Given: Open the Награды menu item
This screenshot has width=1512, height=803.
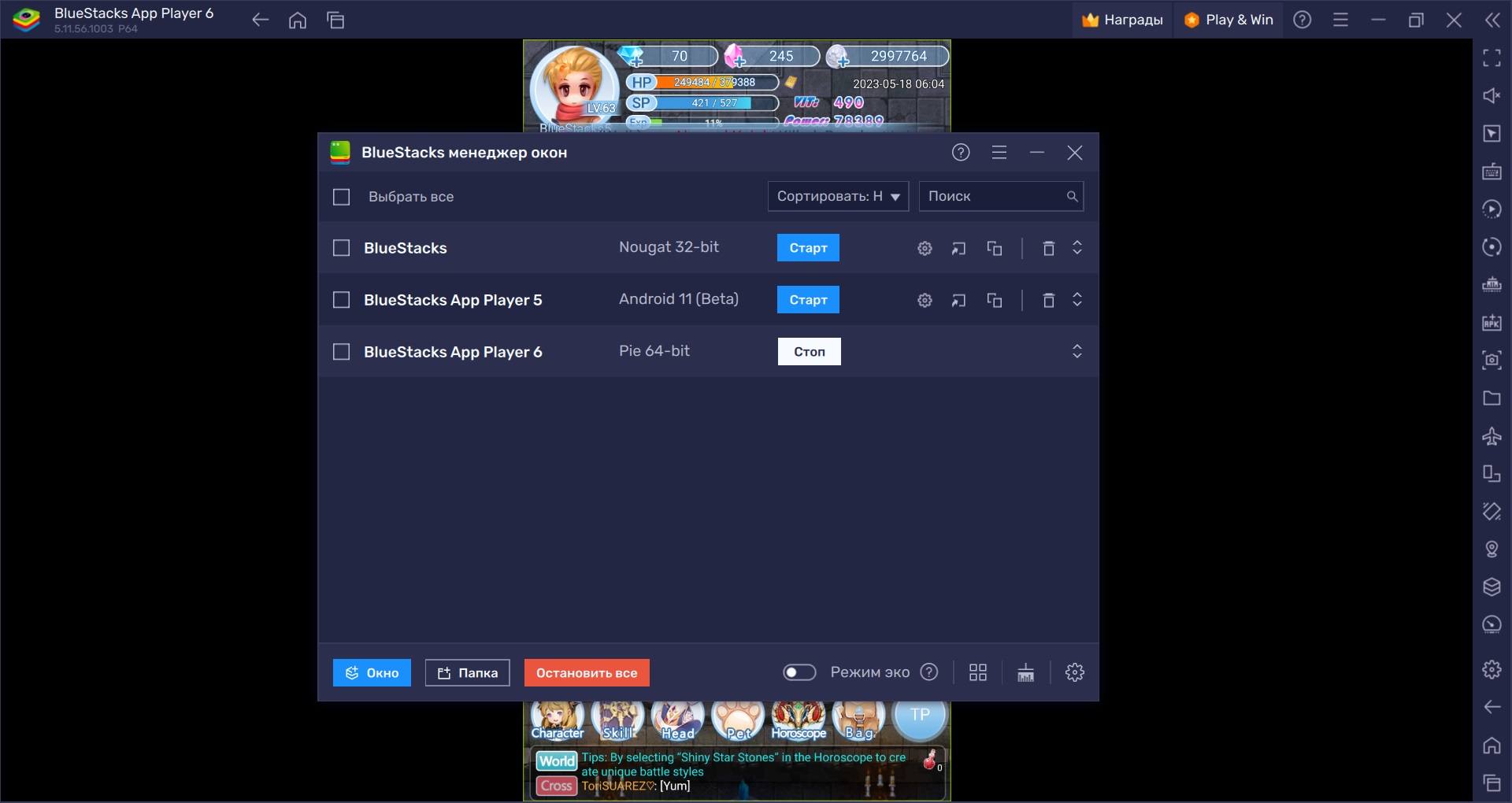Looking at the screenshot, I should (1122, 20).
